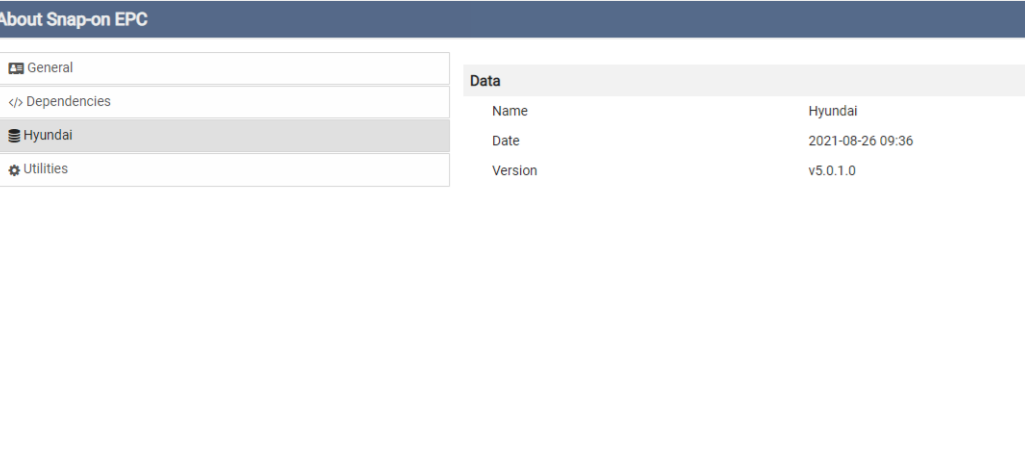Click blank space right of Utilities label
The height and width of the screenshot is (464, 1025).
[x=300, y=169]
